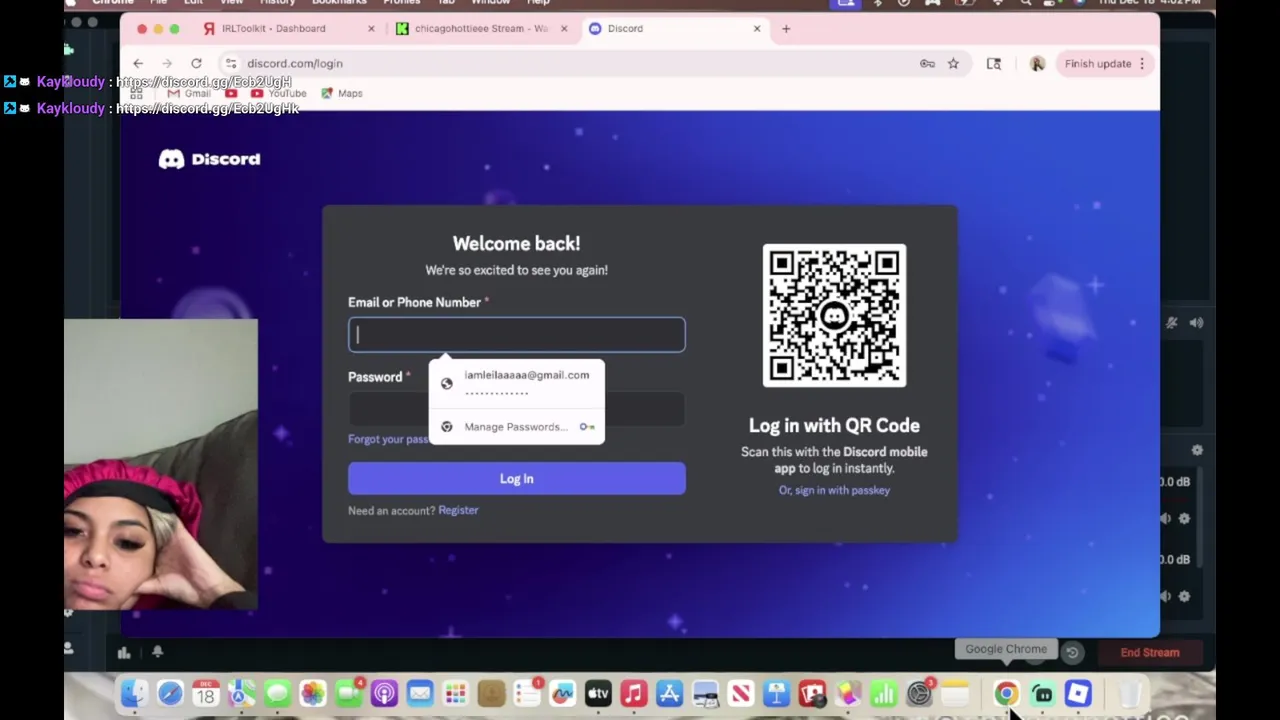The width and height of the screenshot is (1280, 720).
Task: Open Numbers from the dock
Action: click(883, 693)
